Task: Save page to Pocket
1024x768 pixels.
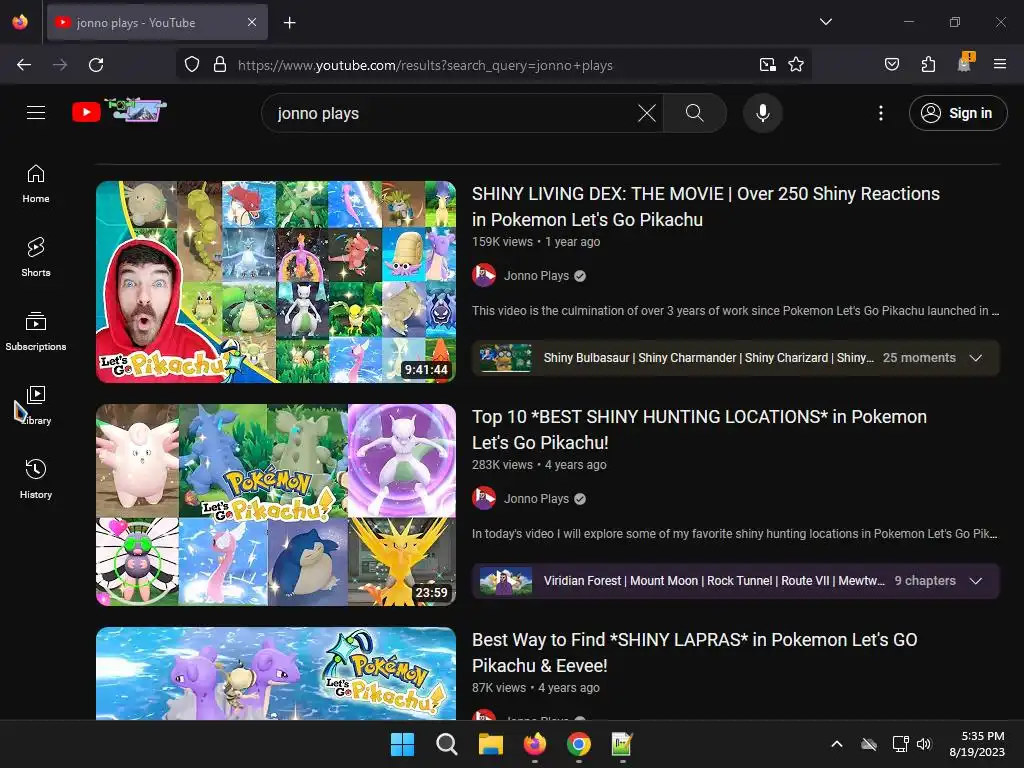Action: click(891, 65)
